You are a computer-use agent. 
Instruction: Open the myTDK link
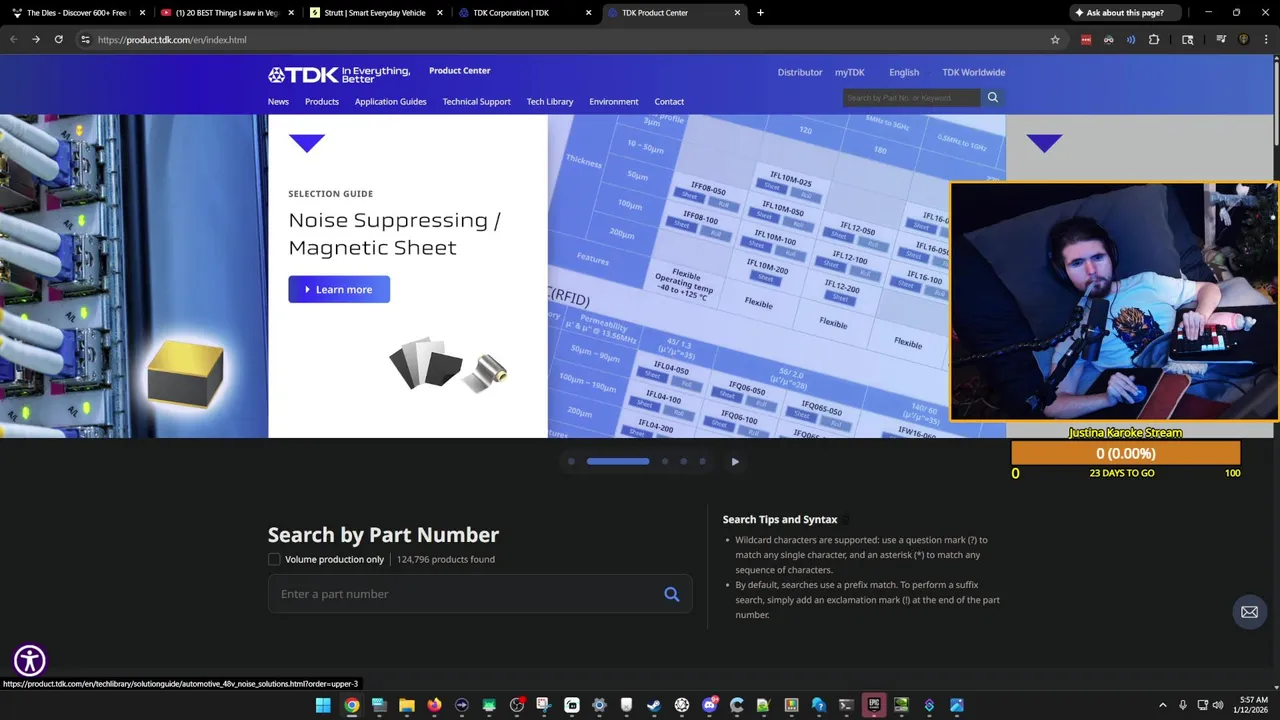click(x=850, y=72)
